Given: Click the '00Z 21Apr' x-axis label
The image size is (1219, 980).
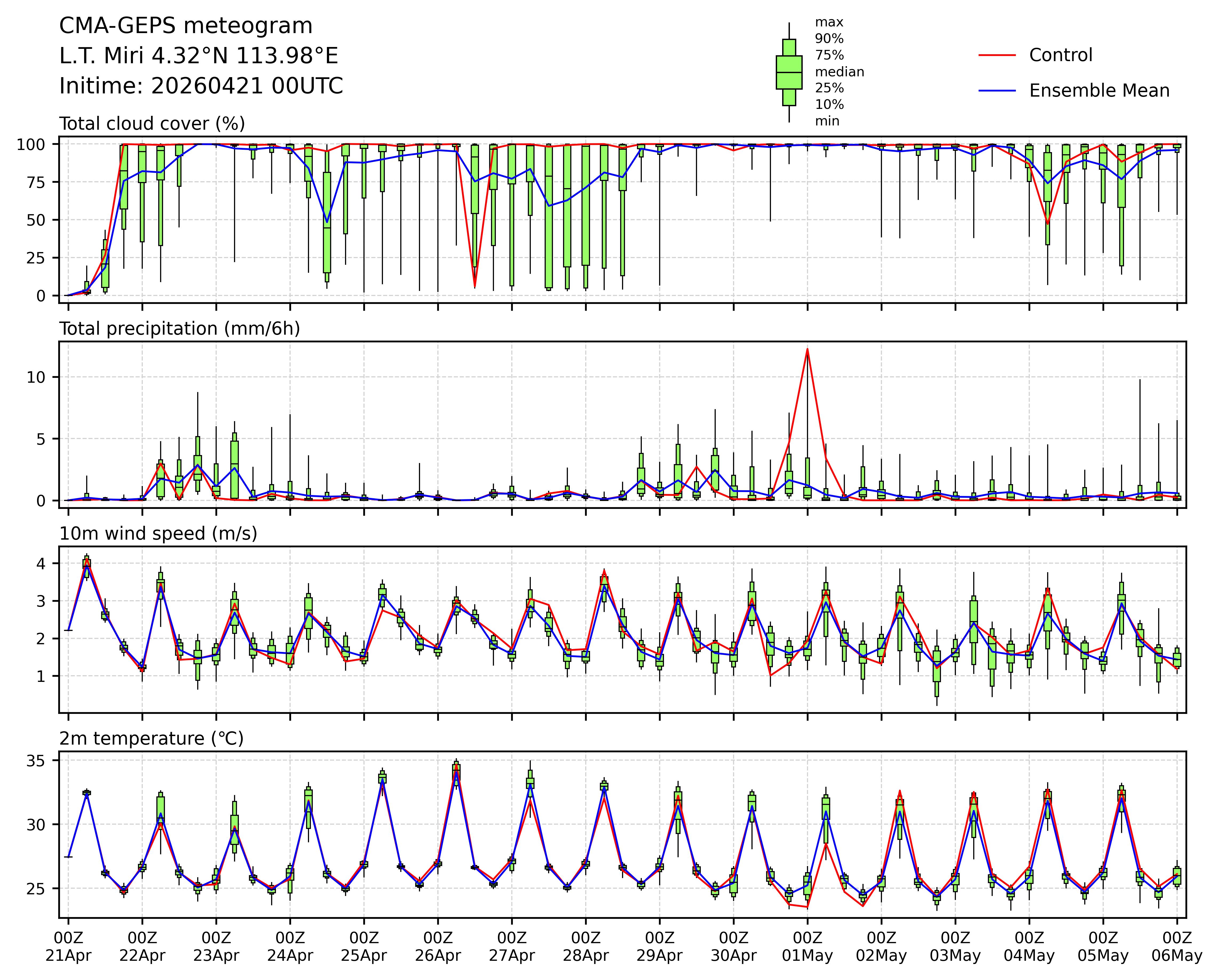Looking at the screenshot, I should 68,947.
